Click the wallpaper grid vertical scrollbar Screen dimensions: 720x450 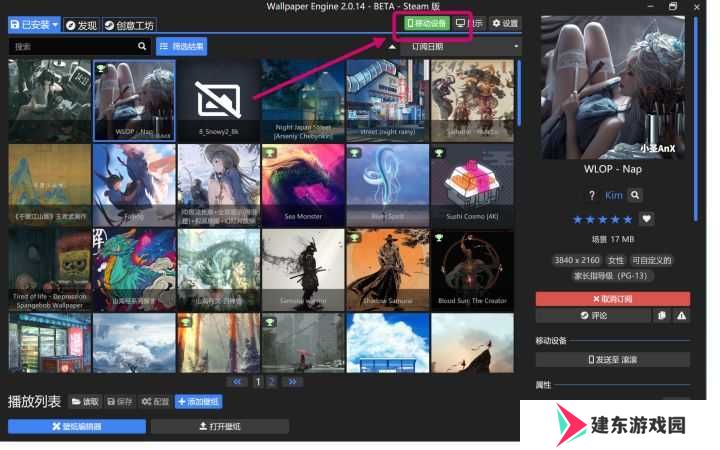tap(519, 93)
